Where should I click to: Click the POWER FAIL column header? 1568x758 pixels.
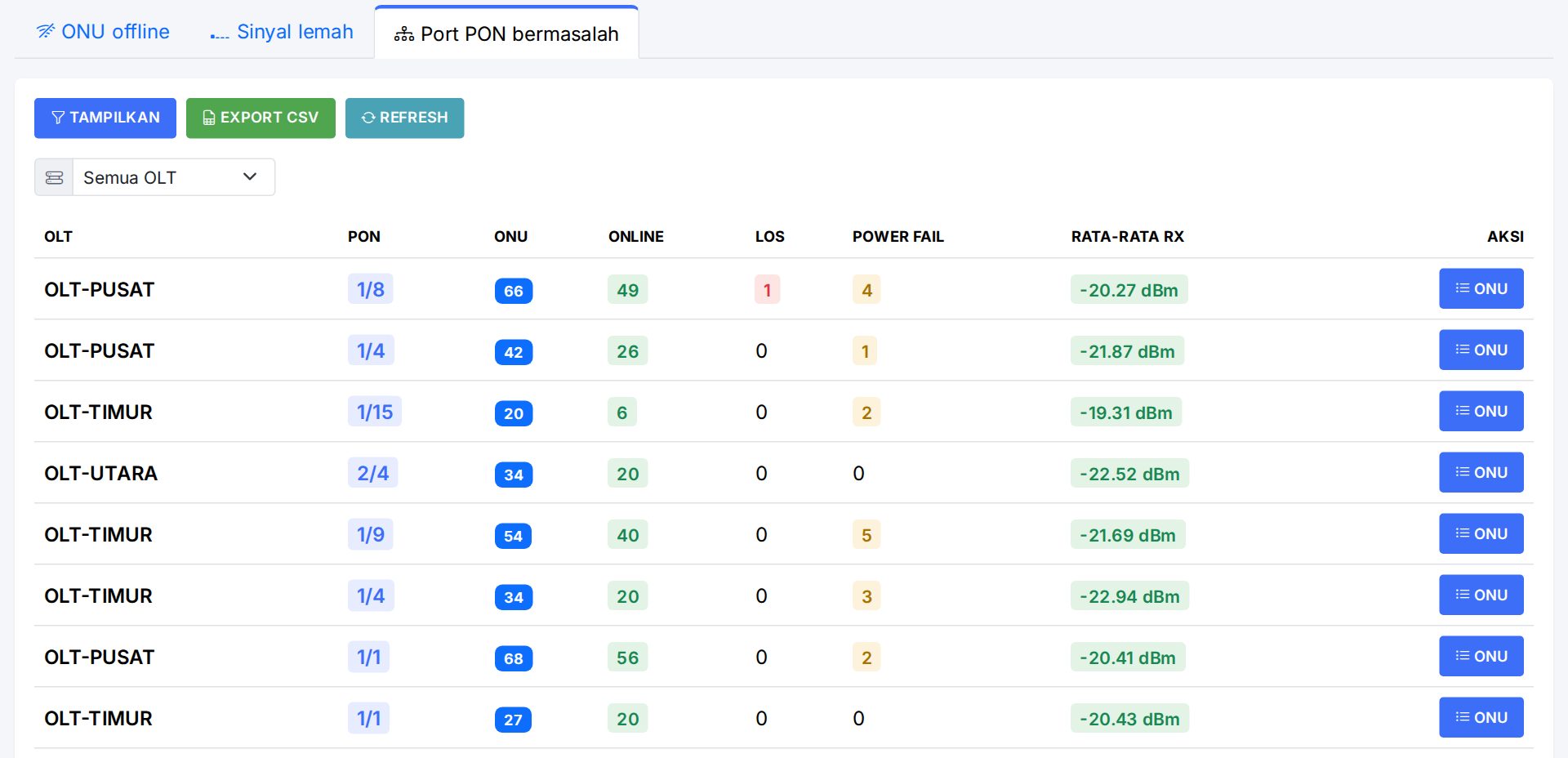898,236
